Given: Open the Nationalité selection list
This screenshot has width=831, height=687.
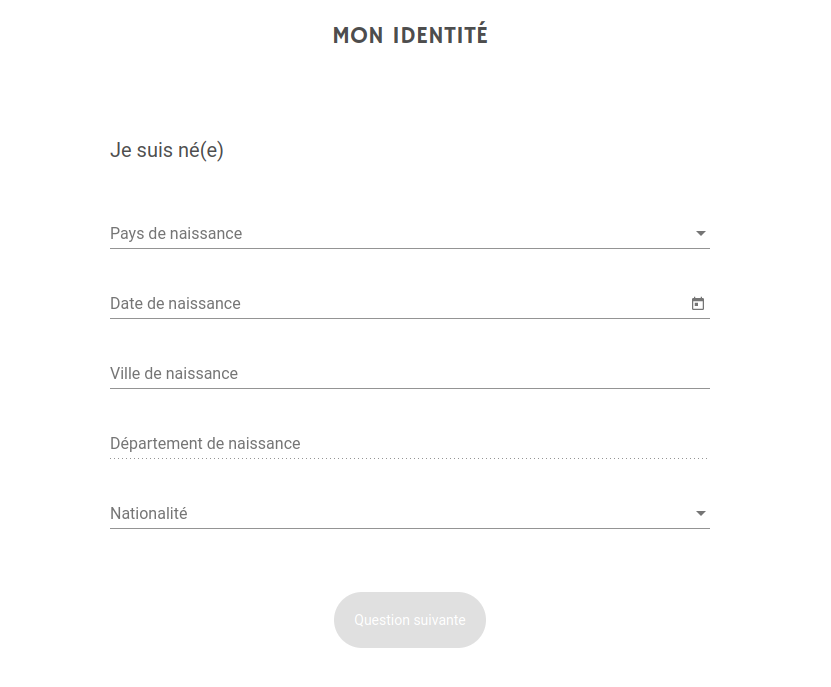Looking at the screenshot, I should [400, 513].
